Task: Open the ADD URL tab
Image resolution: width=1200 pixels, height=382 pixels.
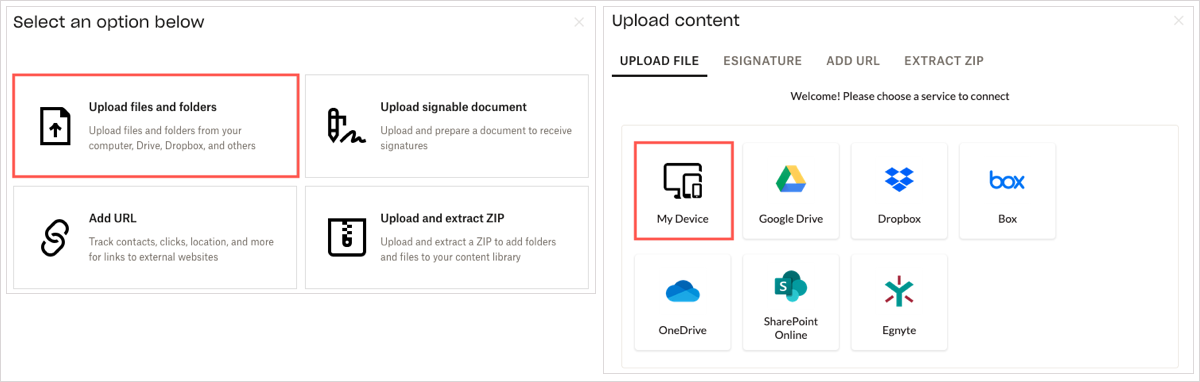Action: tap(853, 61)
